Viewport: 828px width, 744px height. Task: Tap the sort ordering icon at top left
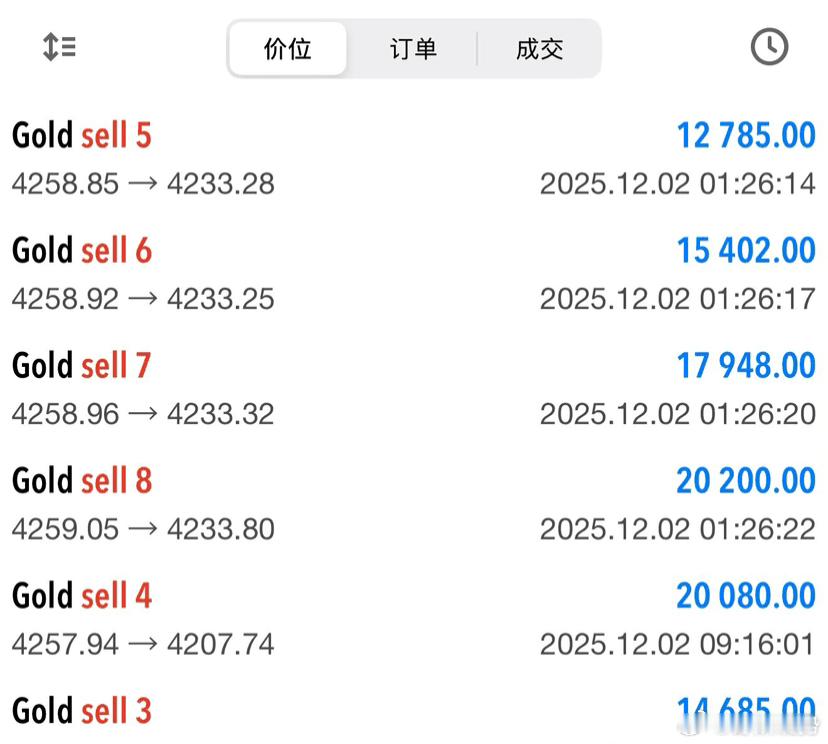tap(58, 47)
